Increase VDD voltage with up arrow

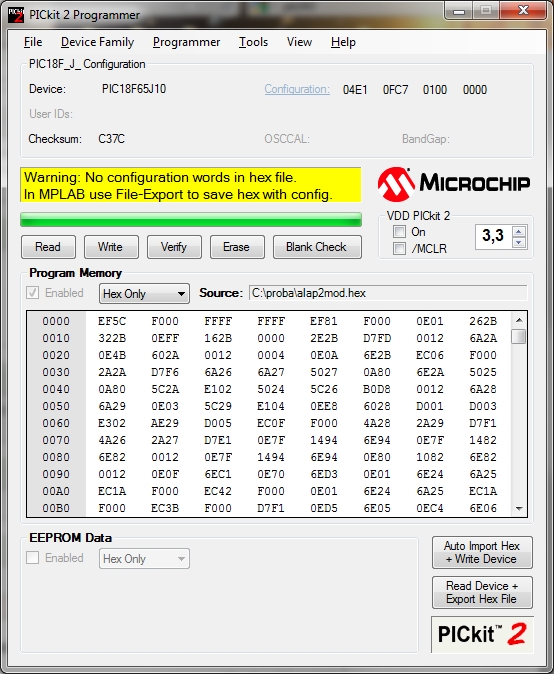click(x=519, y=232)
